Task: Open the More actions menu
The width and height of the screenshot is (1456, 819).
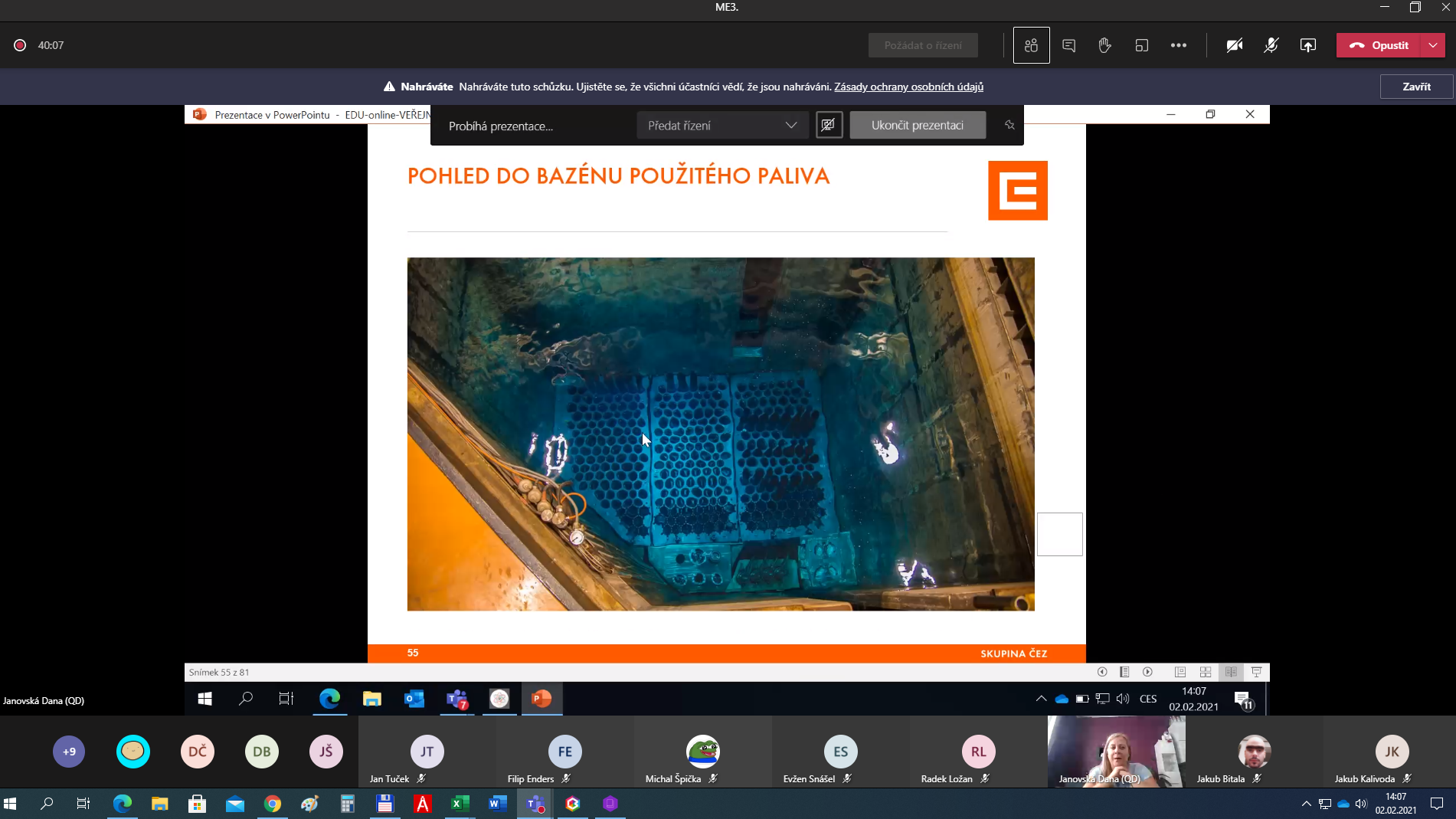Action: (x=1178, y=45)
